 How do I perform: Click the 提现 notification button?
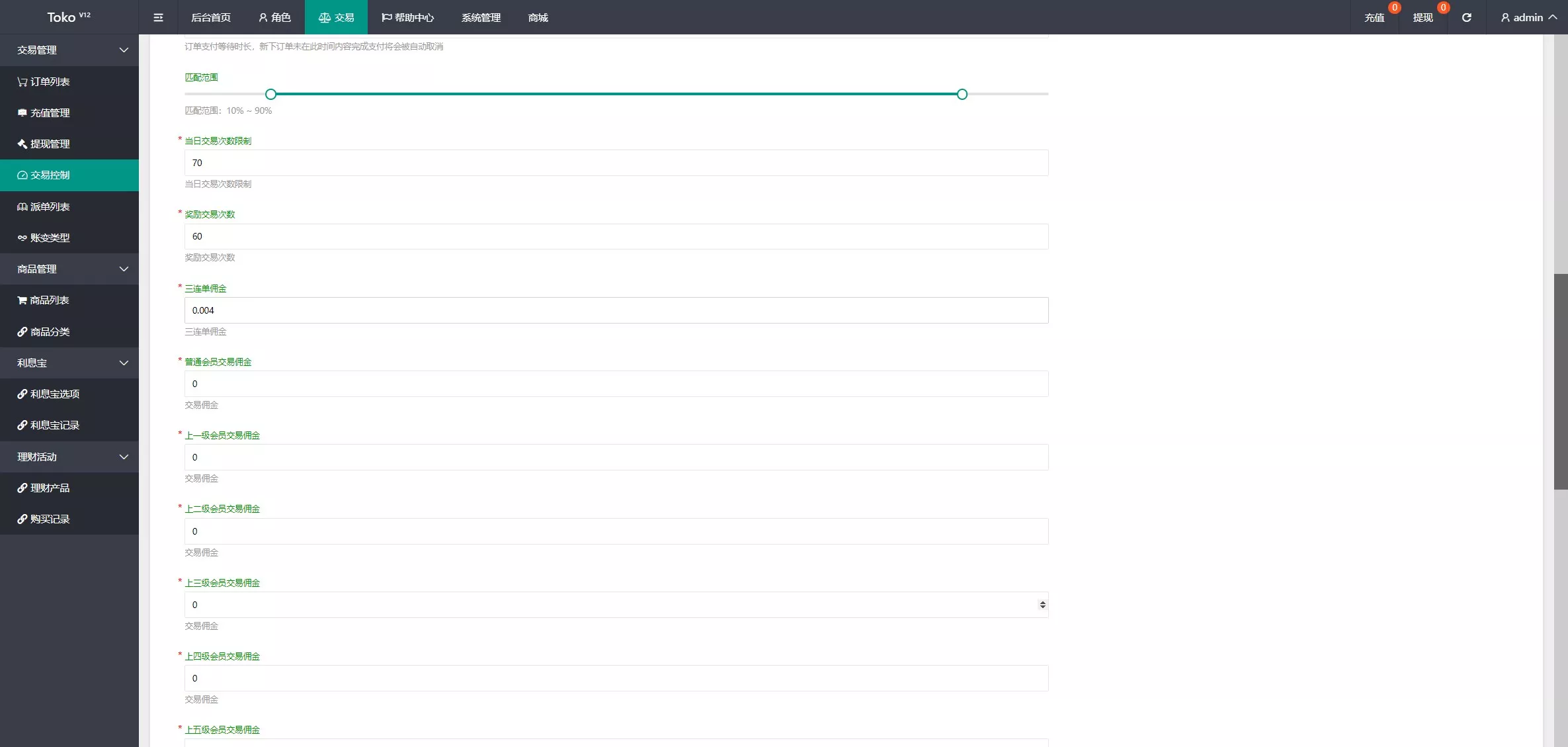[x=1423, y=17]
